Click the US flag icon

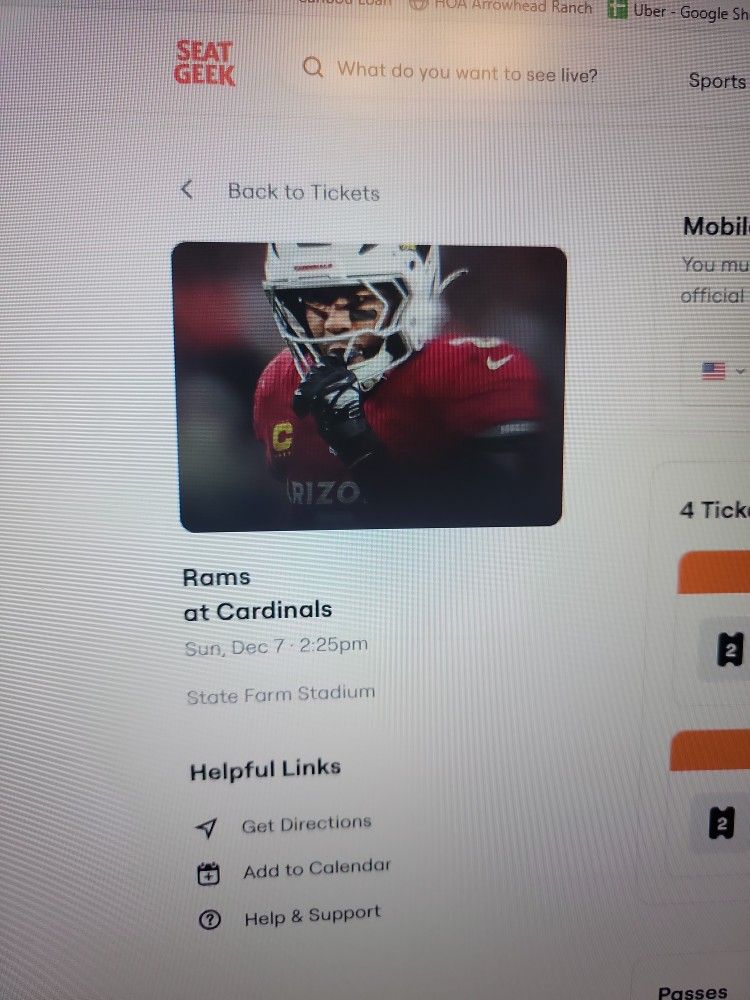712,372
